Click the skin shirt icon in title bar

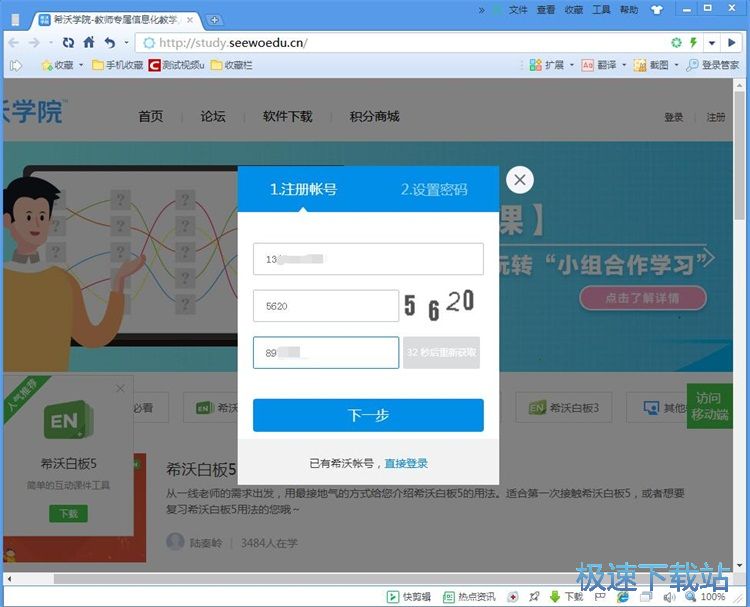point(657,10)
